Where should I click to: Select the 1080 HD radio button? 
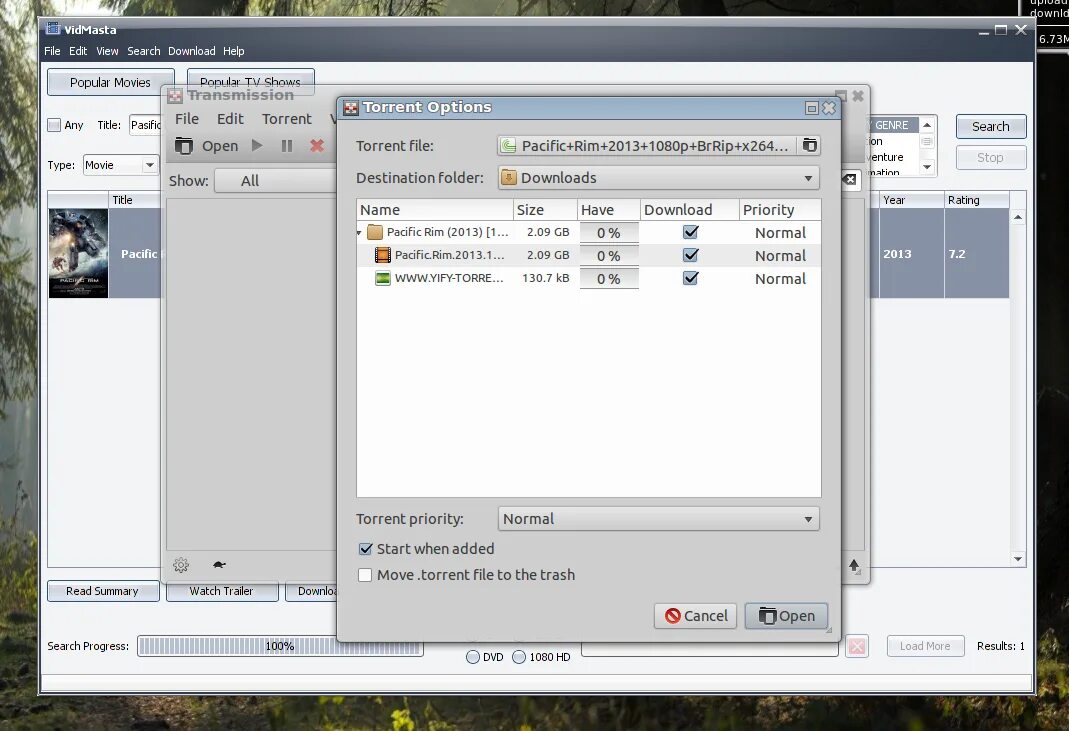click(519, 657)
